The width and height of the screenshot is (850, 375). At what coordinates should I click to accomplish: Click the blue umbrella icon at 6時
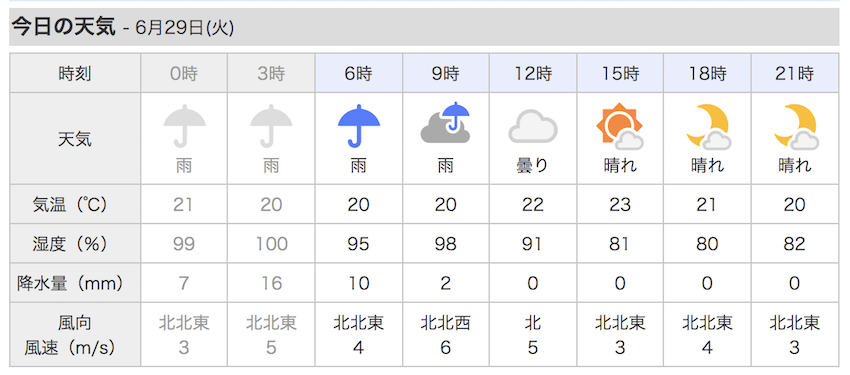(x=358, y=126)
